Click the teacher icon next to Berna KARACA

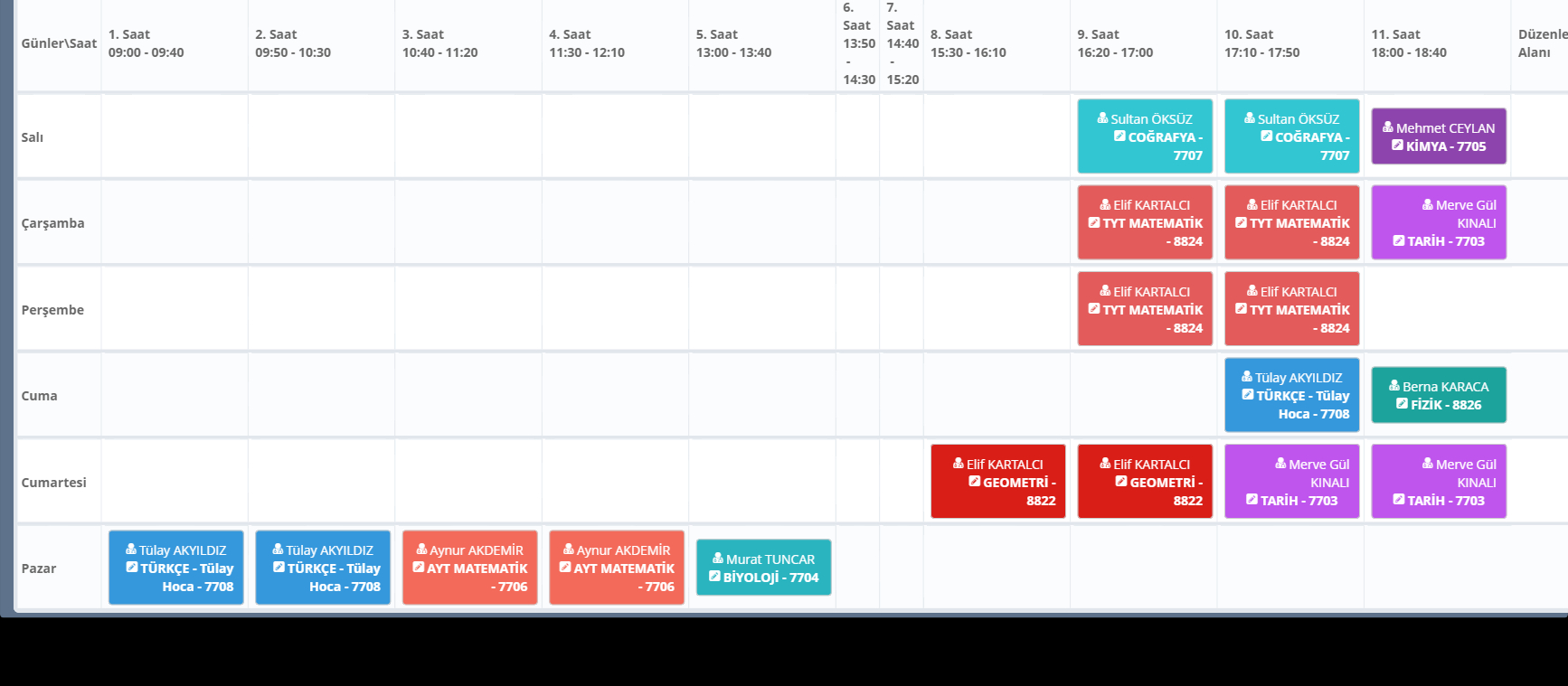[1394, 386]
